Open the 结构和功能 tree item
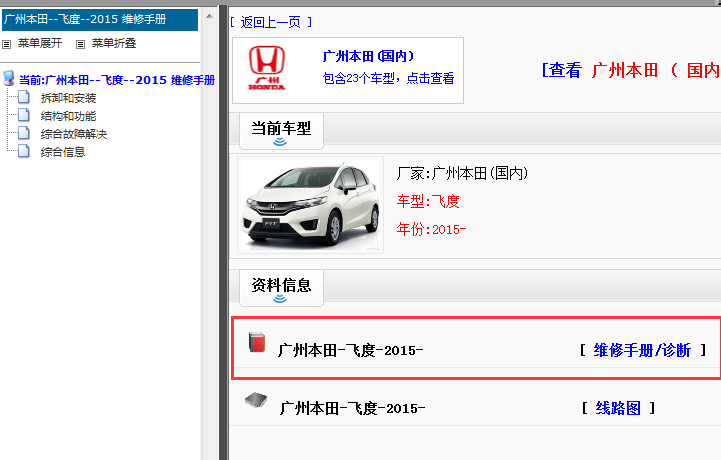Screen dimensions: 721x460 (x=68, y=116)
